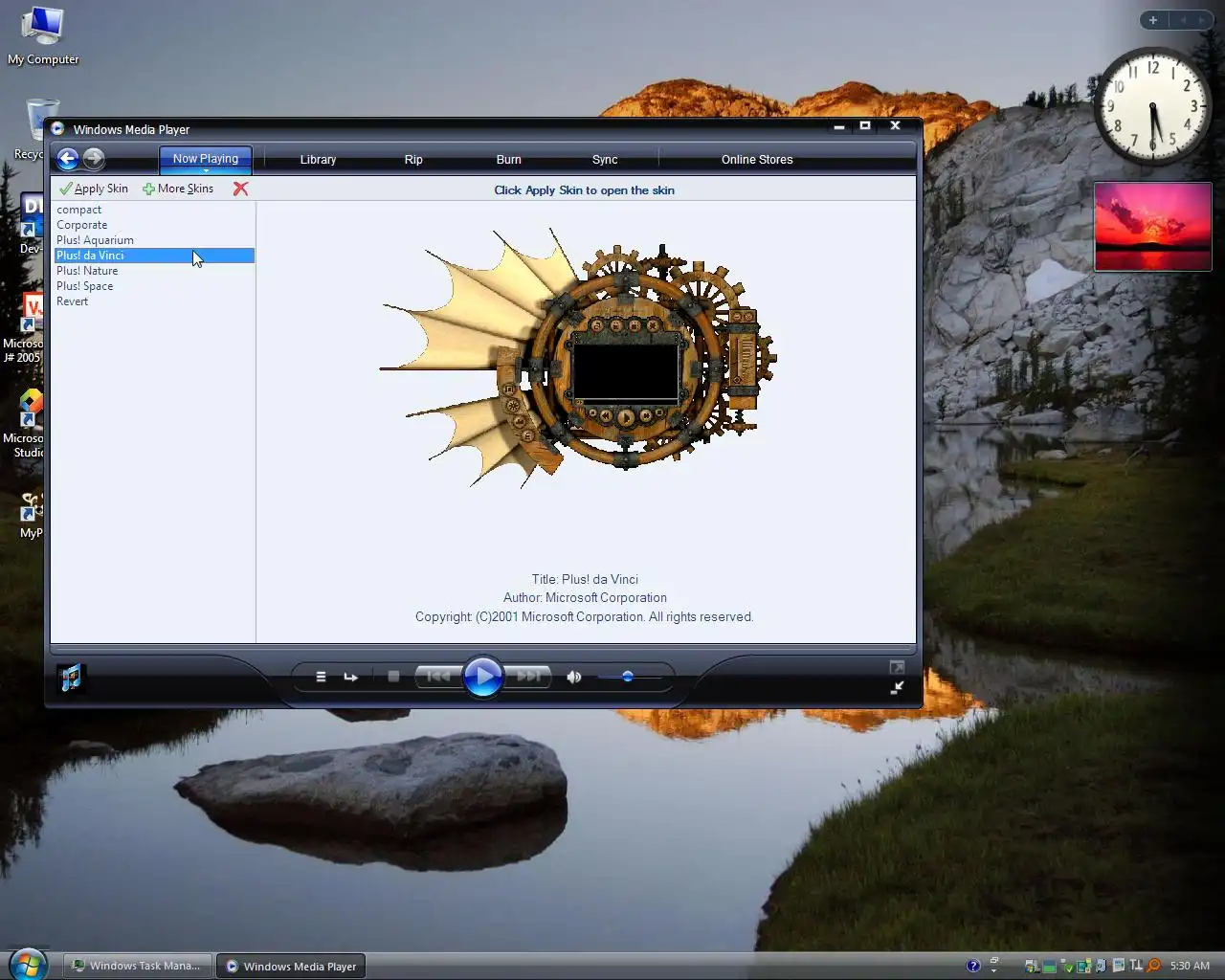
Task: Go back with the blue Back arrow
Action: pos(67,159)
